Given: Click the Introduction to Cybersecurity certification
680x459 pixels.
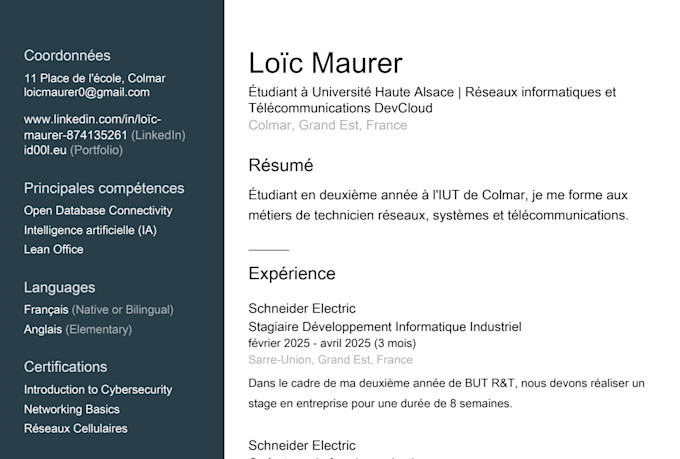Looking at the screenshot, I should [98, 390].
